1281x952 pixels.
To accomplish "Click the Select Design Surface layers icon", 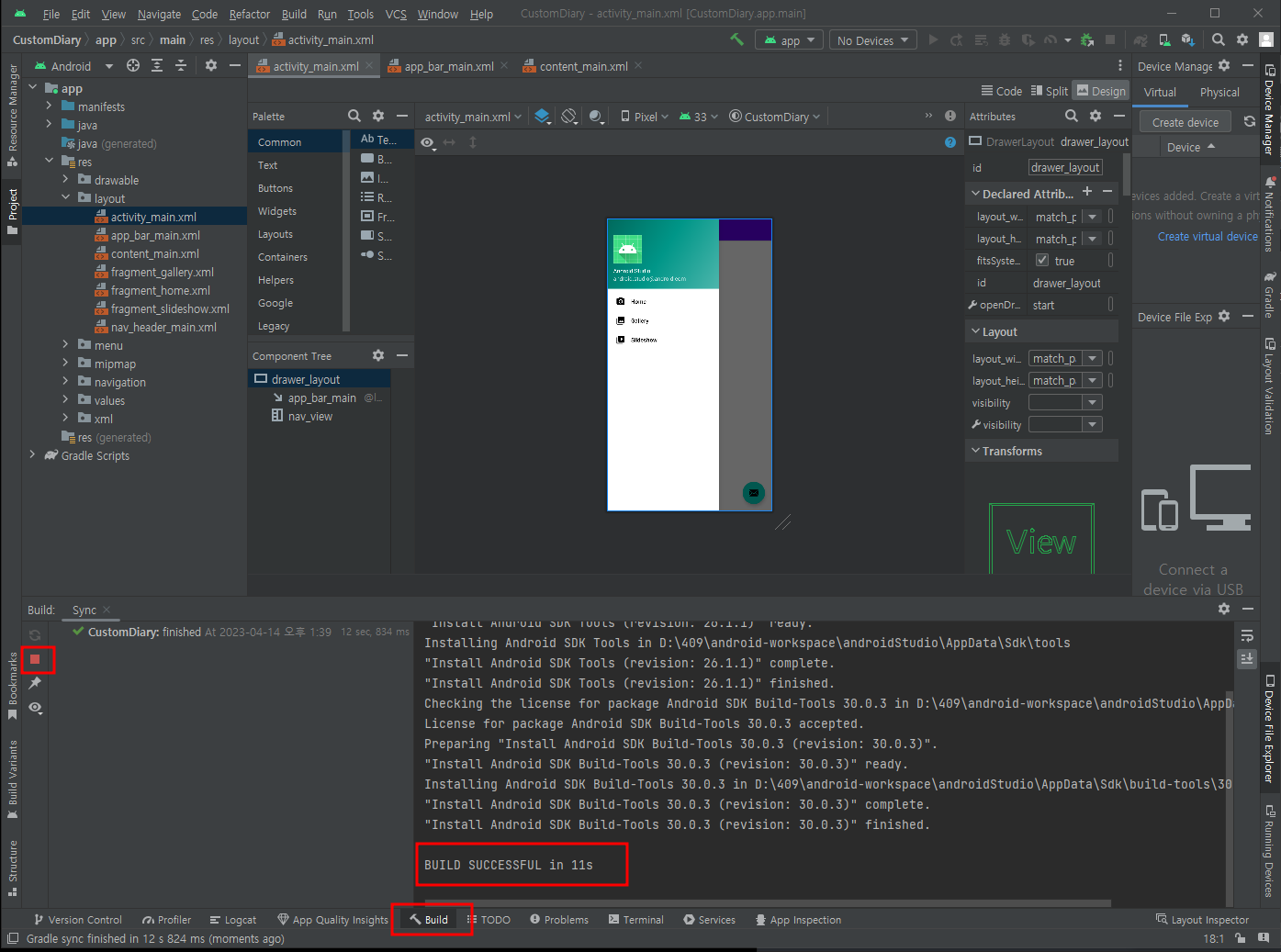I will 543,116.
